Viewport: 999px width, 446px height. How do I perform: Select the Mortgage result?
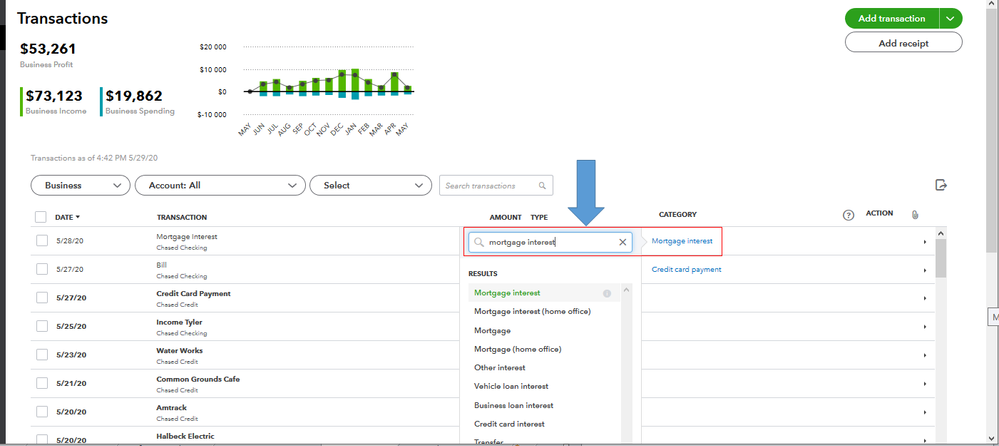coord(492,331)
